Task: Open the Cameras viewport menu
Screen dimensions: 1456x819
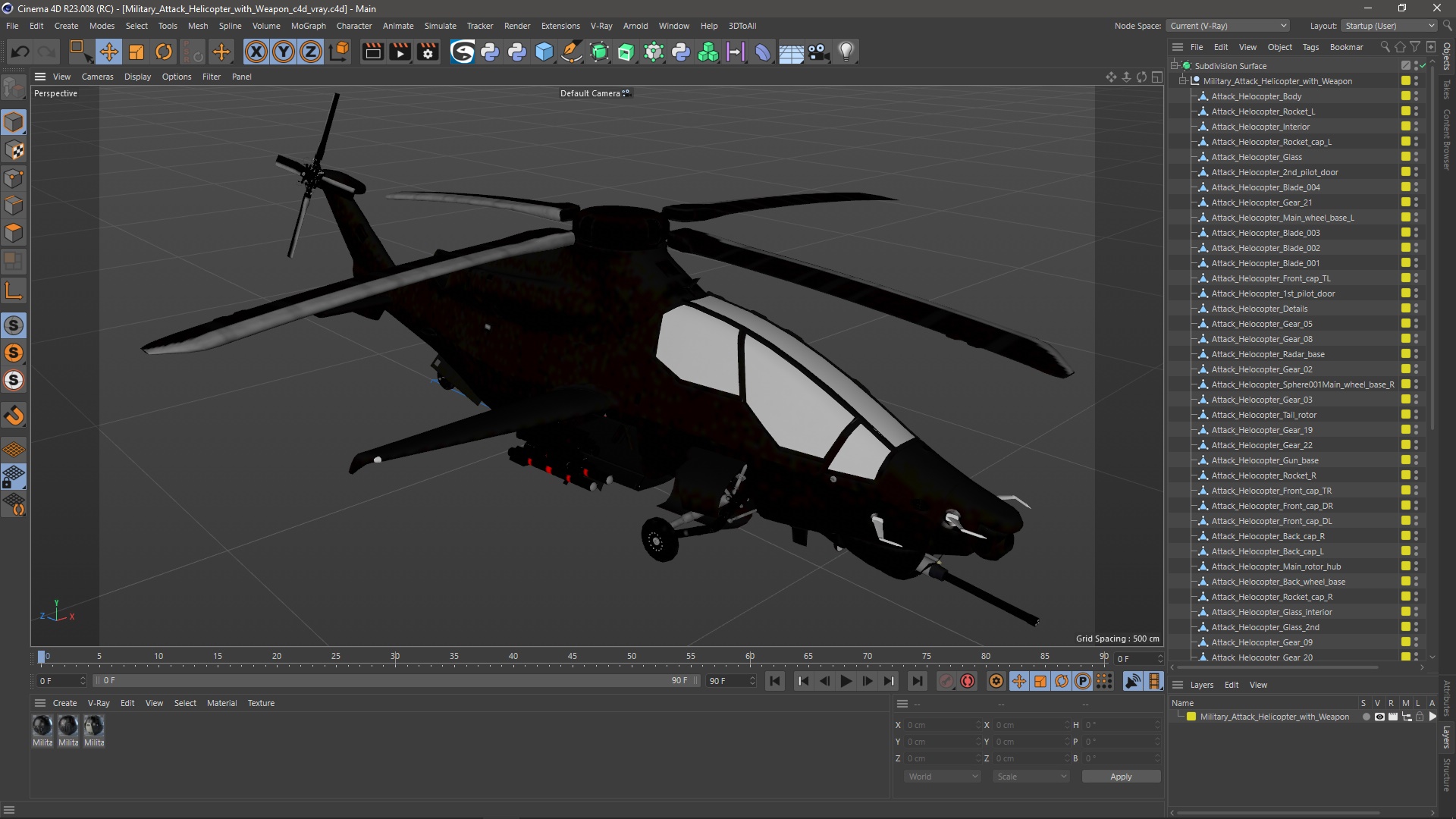Action: 97,77
